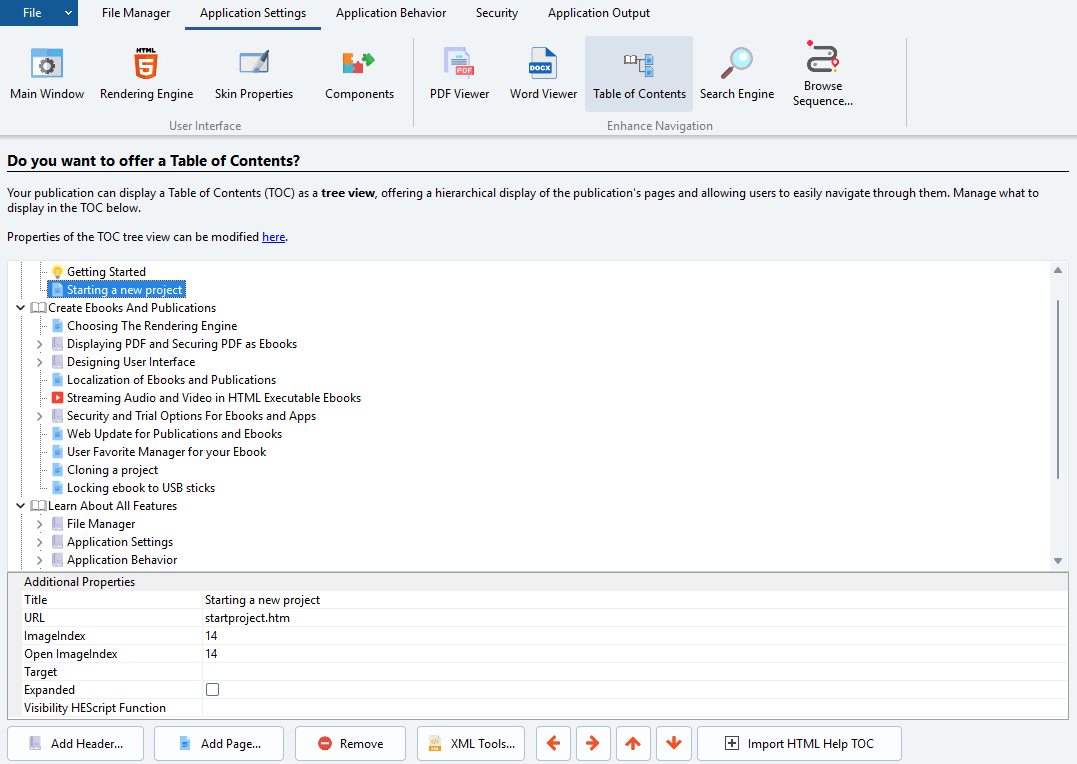Switch to the Security tab
The image size is (1077, 764).
tap(497, 13)
